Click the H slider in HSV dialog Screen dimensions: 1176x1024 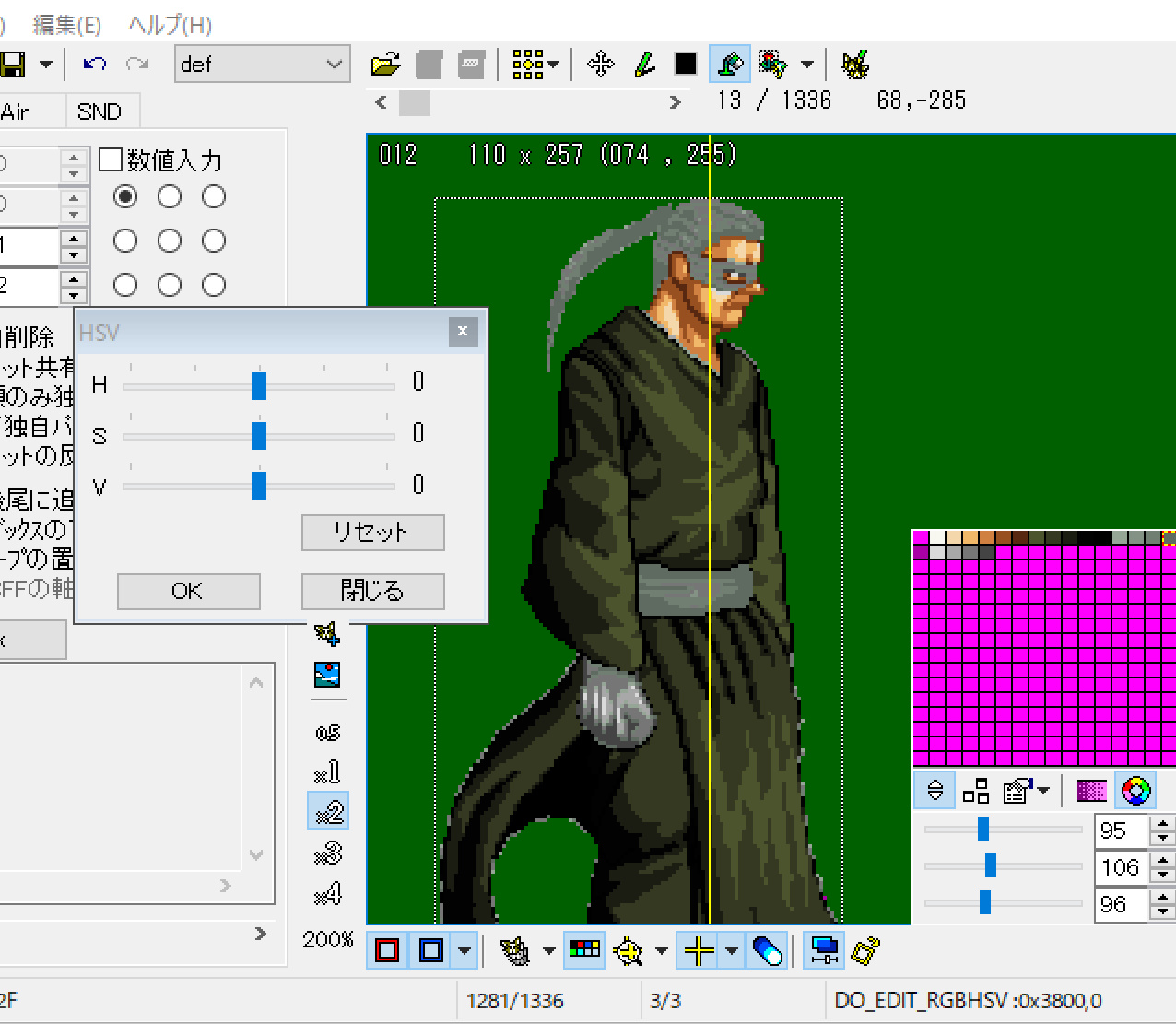click(x=259, y=385)
